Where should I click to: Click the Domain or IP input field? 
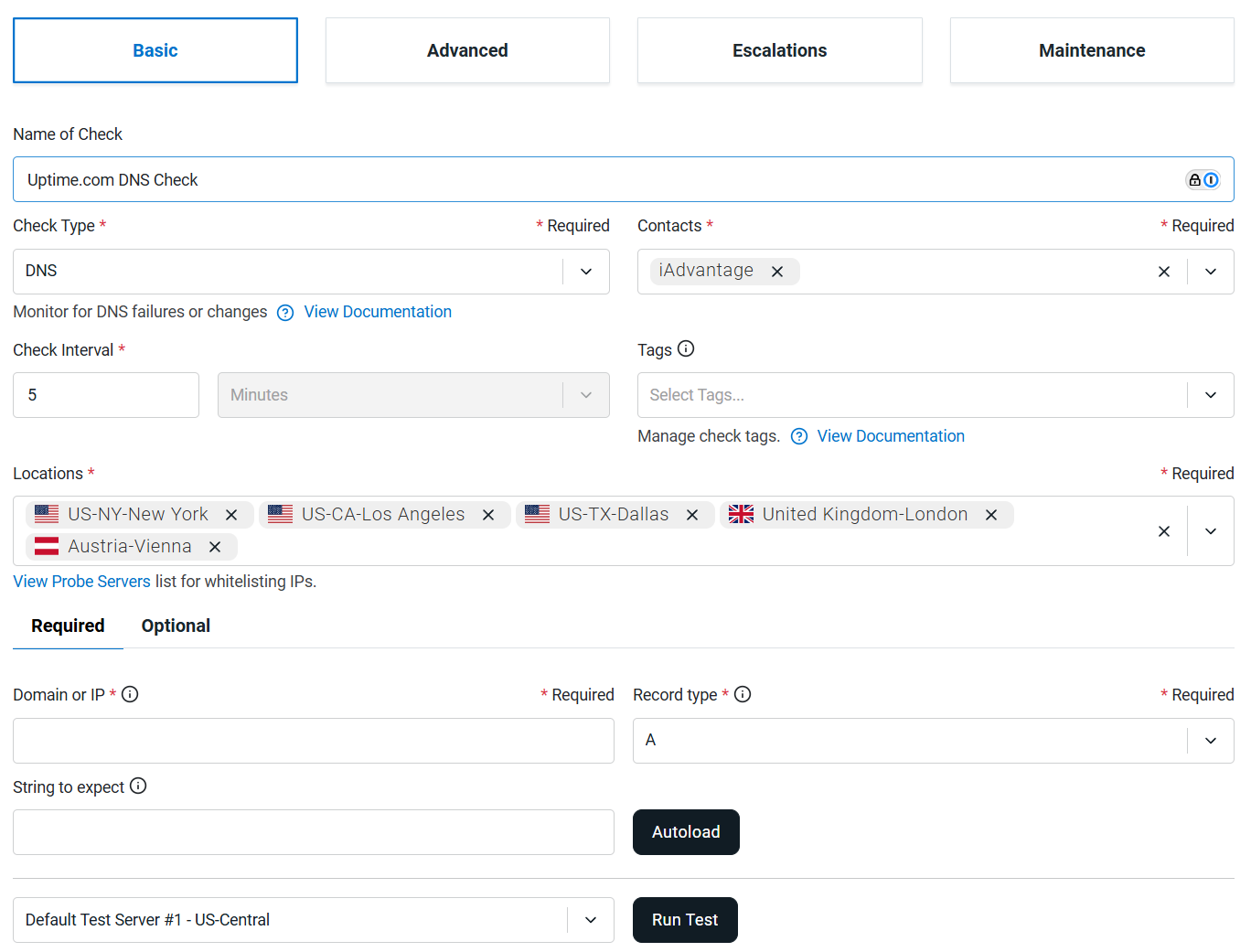313,741
